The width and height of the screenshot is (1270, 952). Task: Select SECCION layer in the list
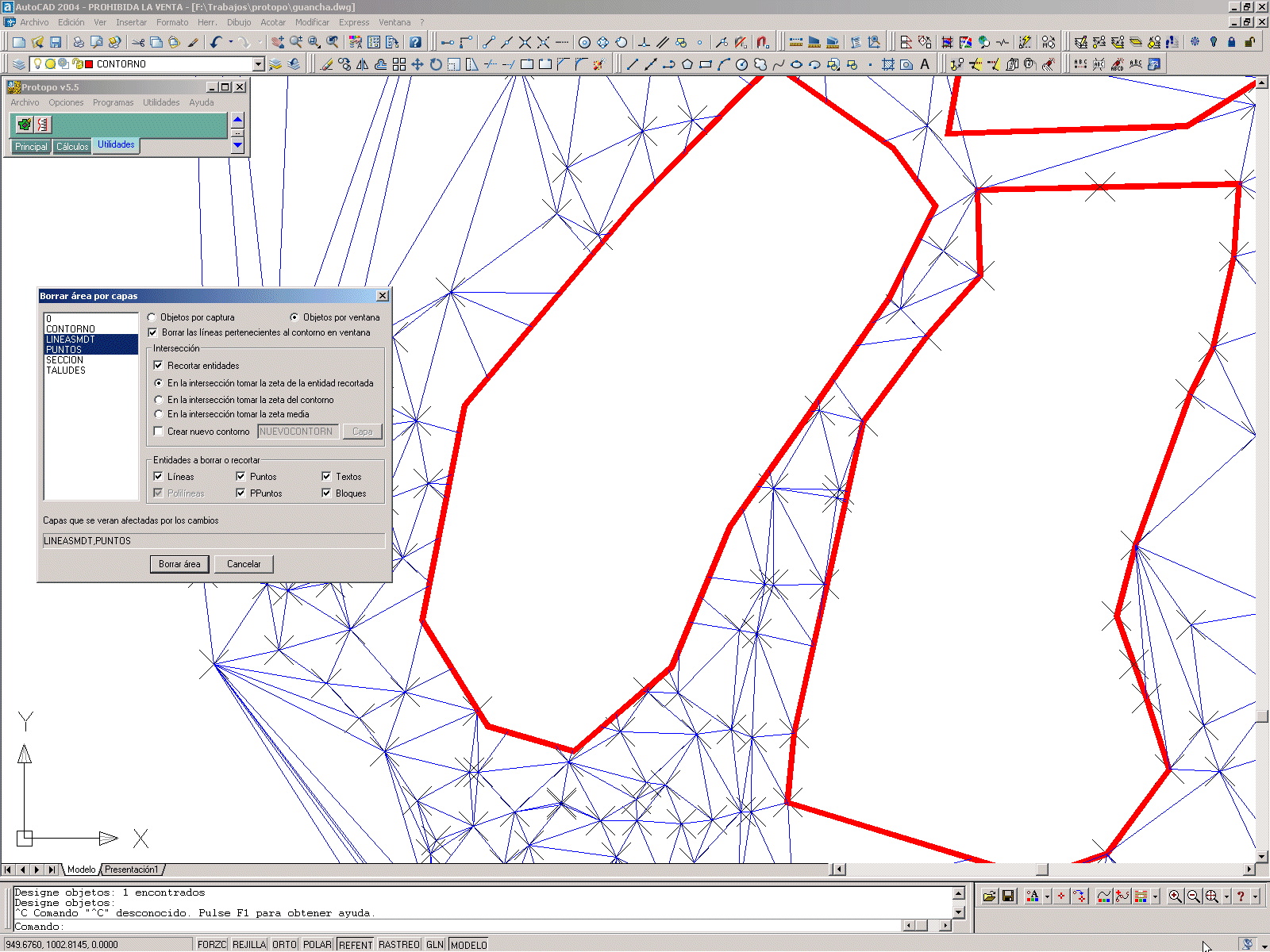[x=91, y=360]
